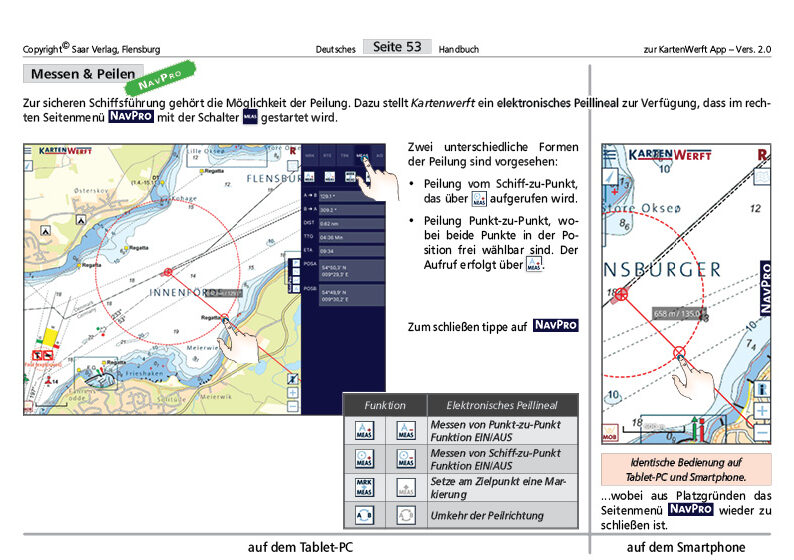Viewport: 794px width, 560px height.
Task: Click the TTG value 04:06 Min
Action: (351, 237)
